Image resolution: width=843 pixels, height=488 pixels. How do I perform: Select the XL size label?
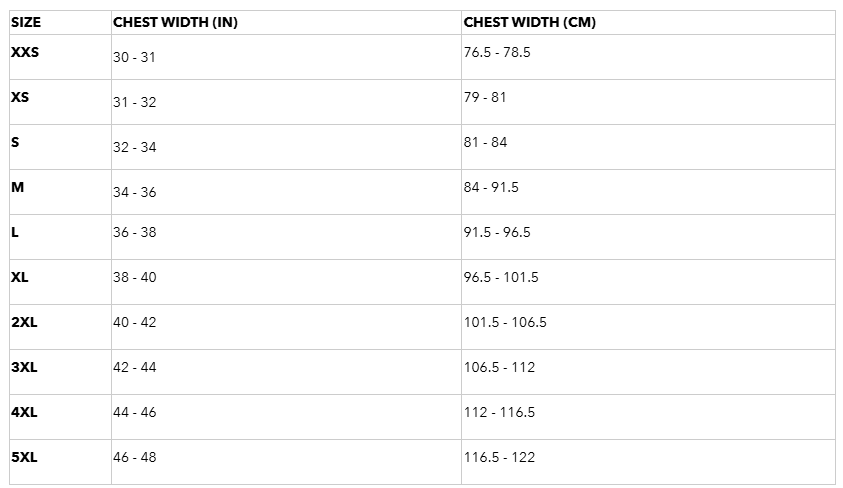[x=20, y=277]
